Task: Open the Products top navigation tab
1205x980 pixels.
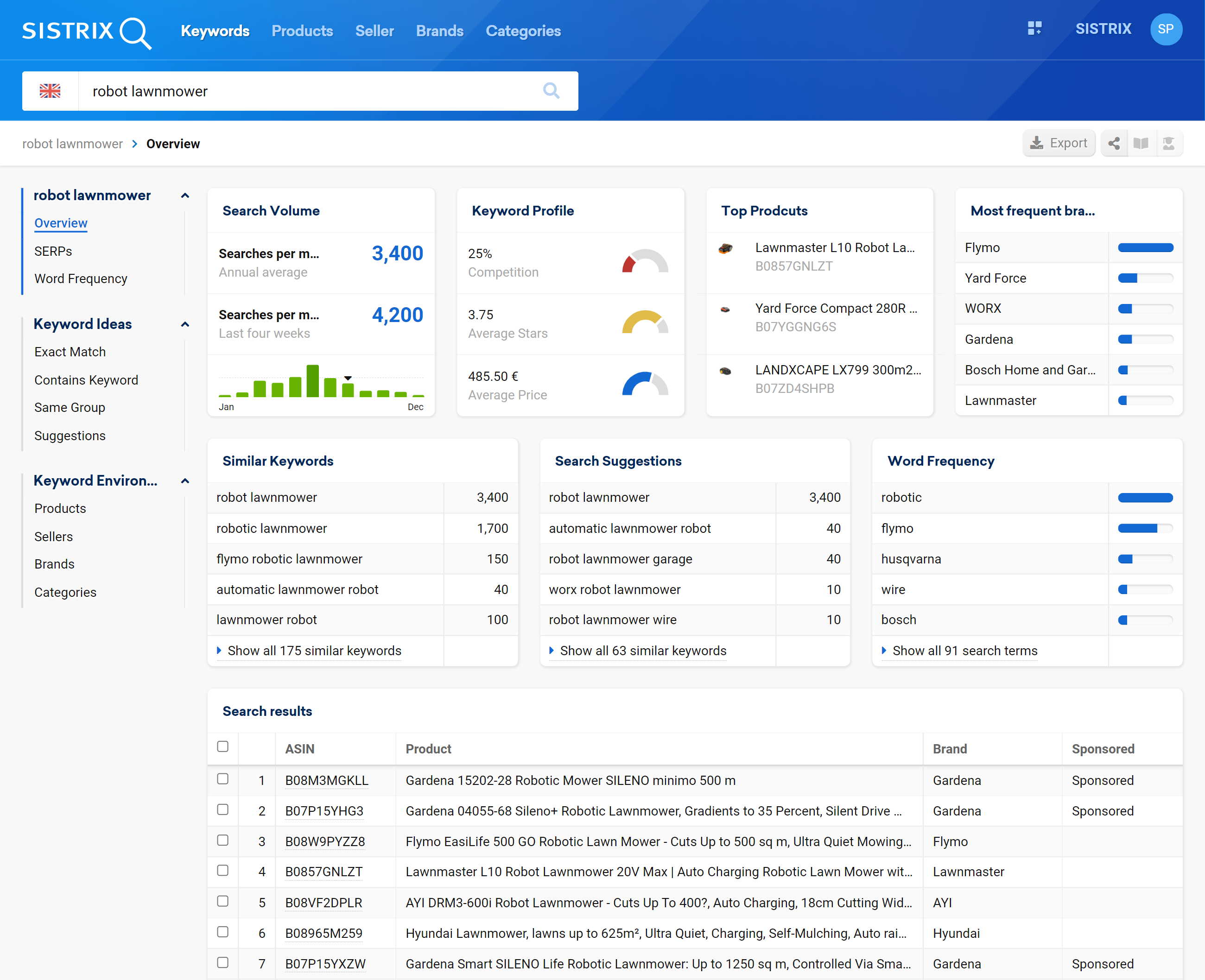Action: pyautogui.click(x=302, y=31)
